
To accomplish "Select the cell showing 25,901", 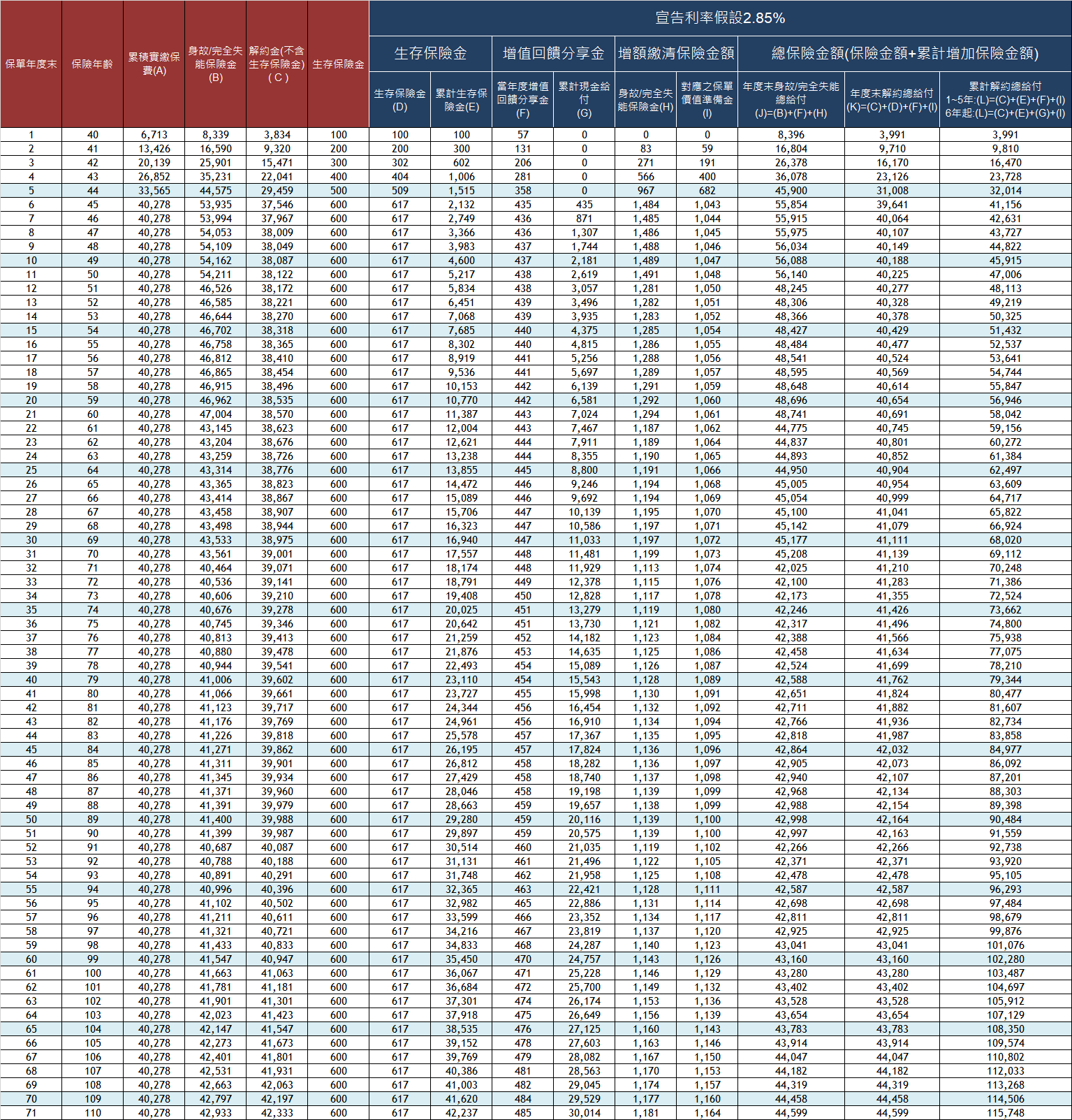I will (x=215, y=163).
